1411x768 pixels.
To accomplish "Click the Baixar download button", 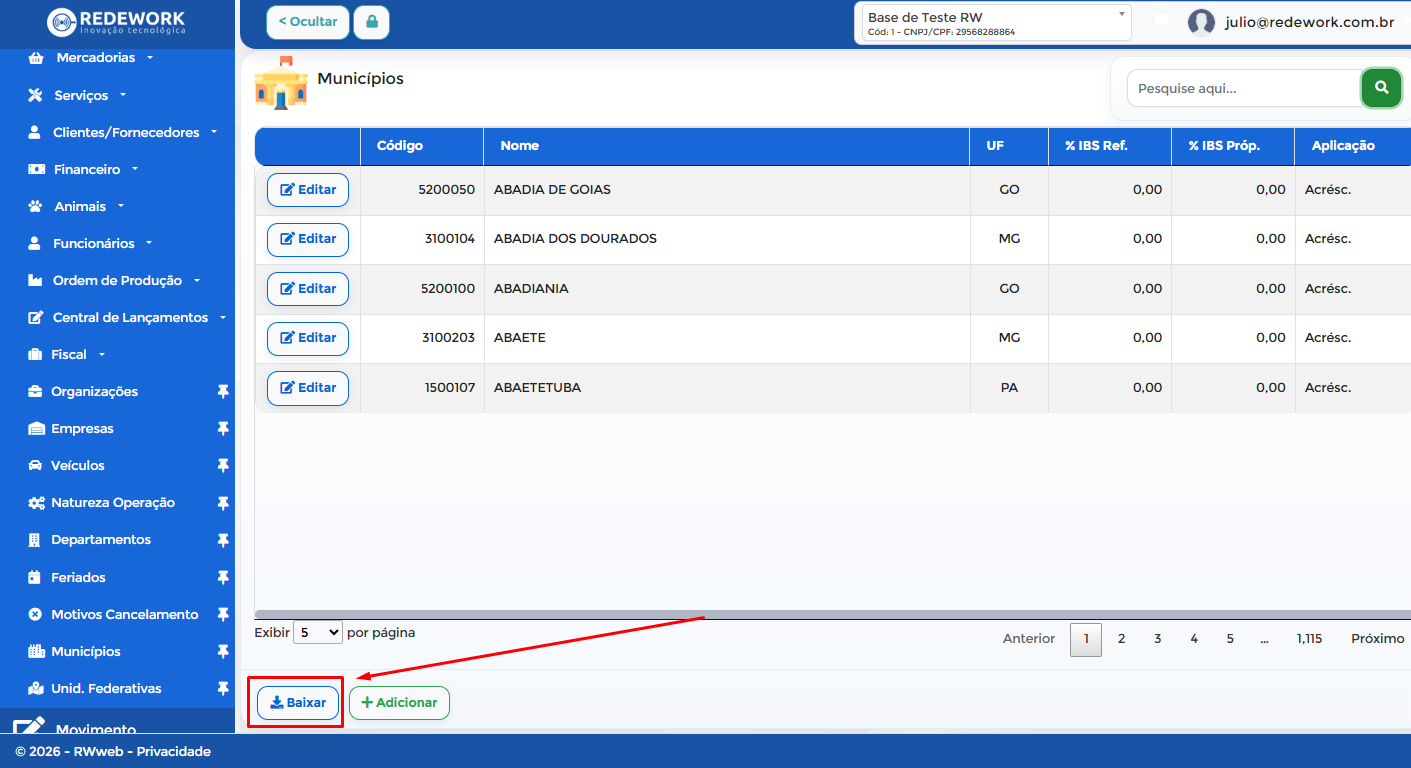I will [x=298, y=702].
